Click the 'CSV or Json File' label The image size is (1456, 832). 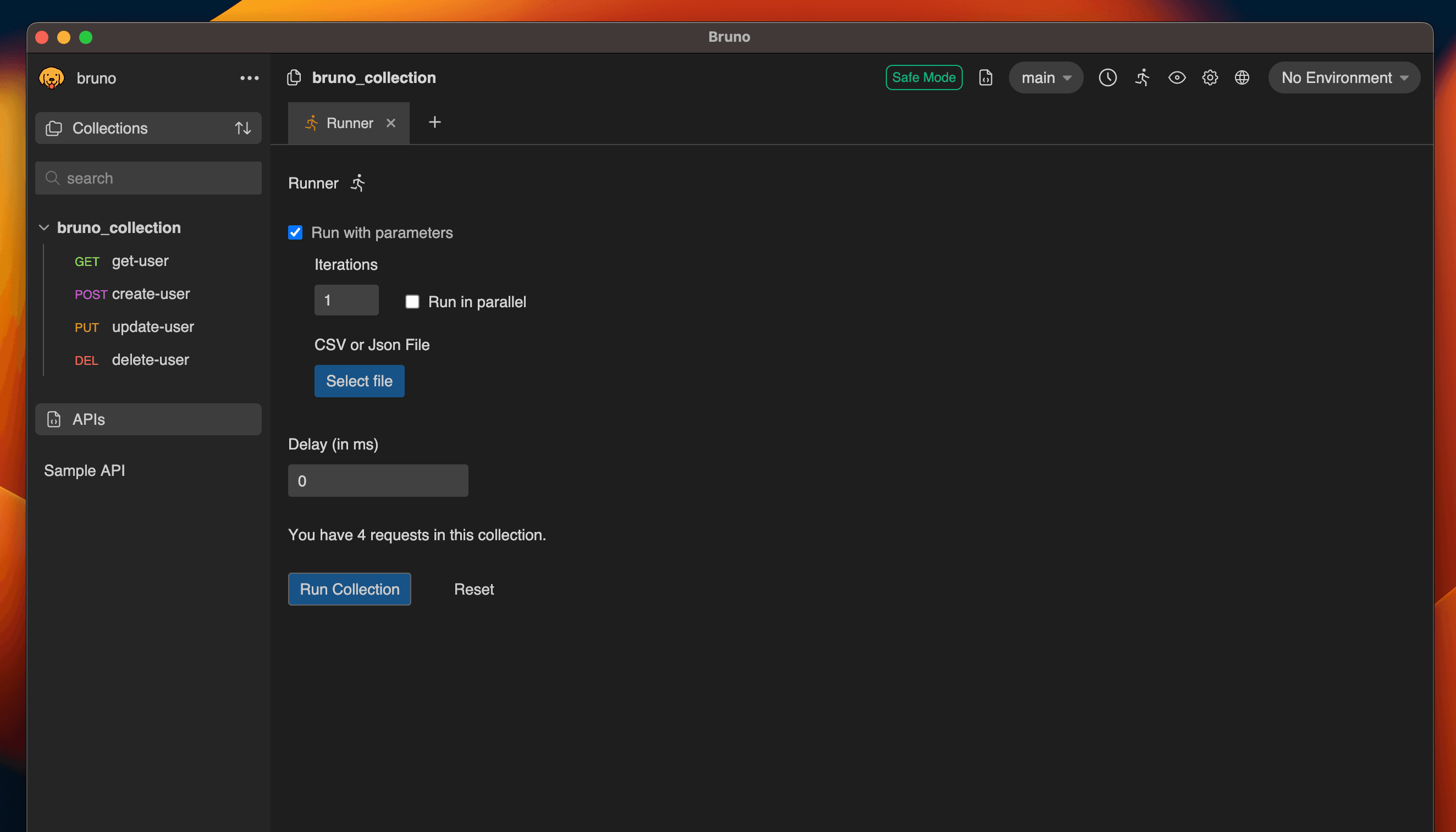[372, 345]
